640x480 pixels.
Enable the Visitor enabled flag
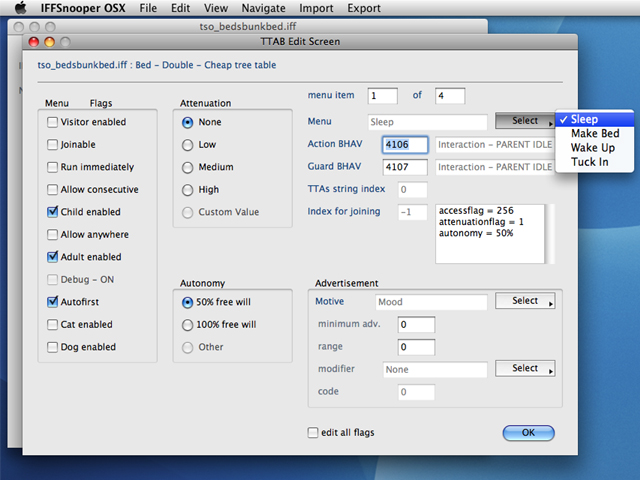(x=52, y=122)
